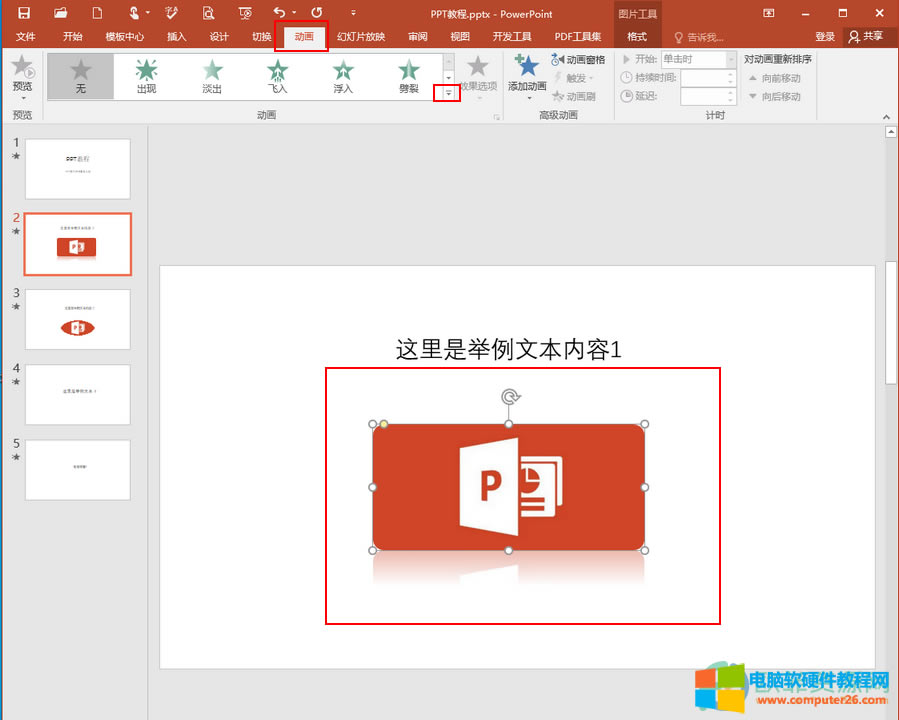The image size is (899, 720).
Task: Apply the 浮入 (Float In) animation
Action: pos(343,76)
